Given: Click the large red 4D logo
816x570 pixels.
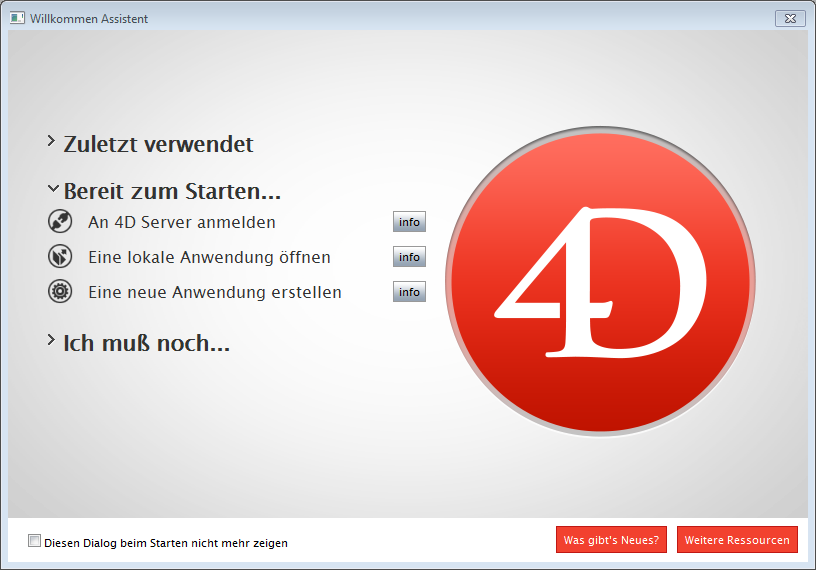Looking at the screenshot, I should [599, 283].
